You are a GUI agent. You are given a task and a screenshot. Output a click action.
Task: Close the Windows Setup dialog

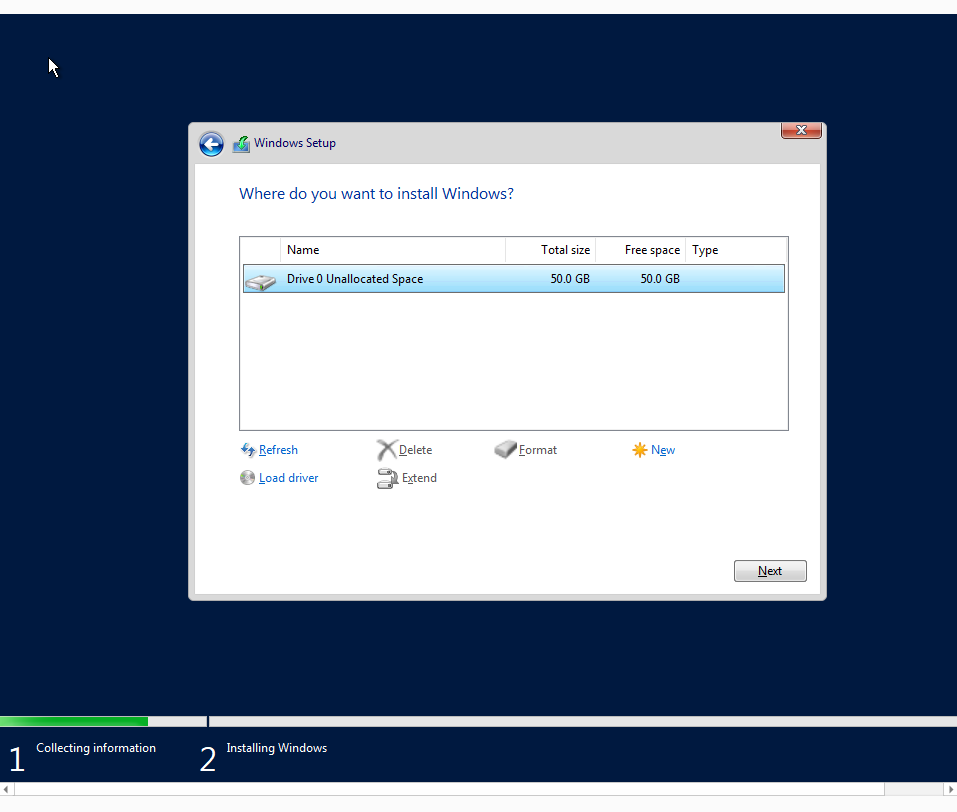(801, 130)
